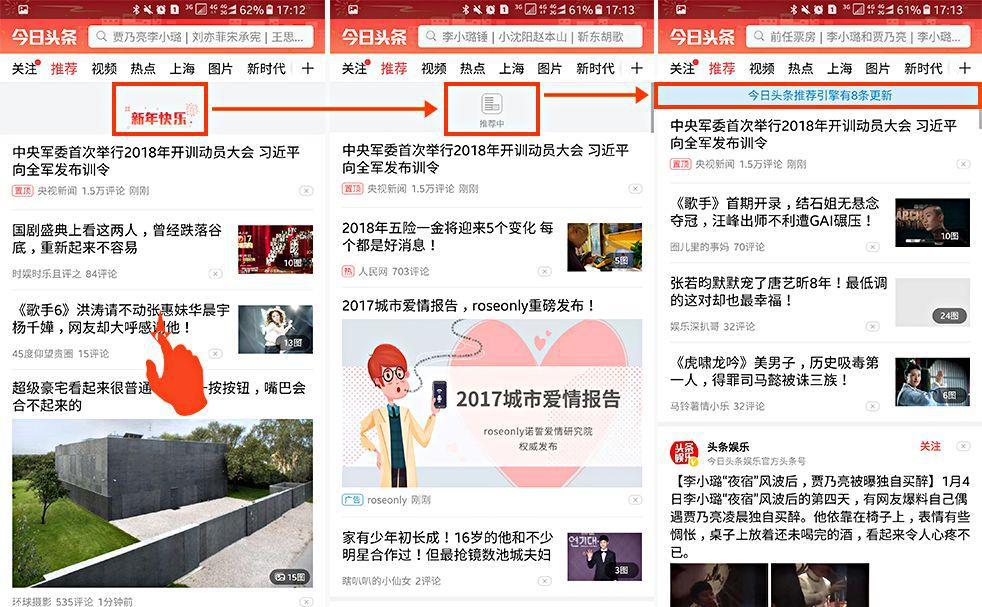Tap the 新年快乐 refresh banner graphic
Screen dimensions: 982x607
[x=160, y=115]
